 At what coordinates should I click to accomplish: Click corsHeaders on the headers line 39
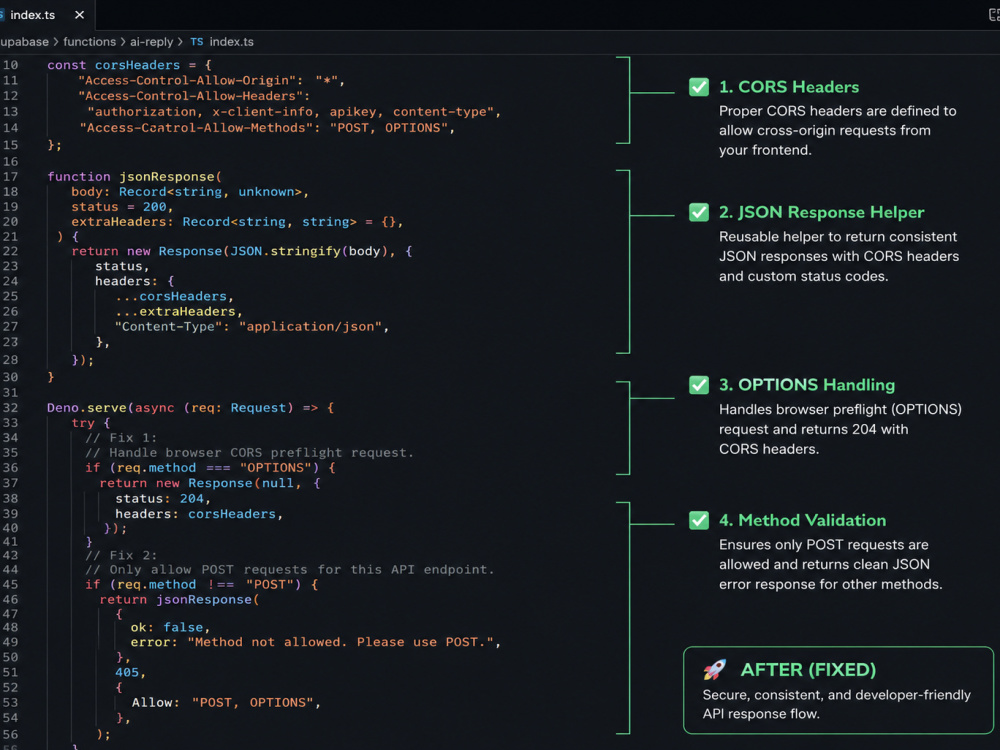point(232,514)
